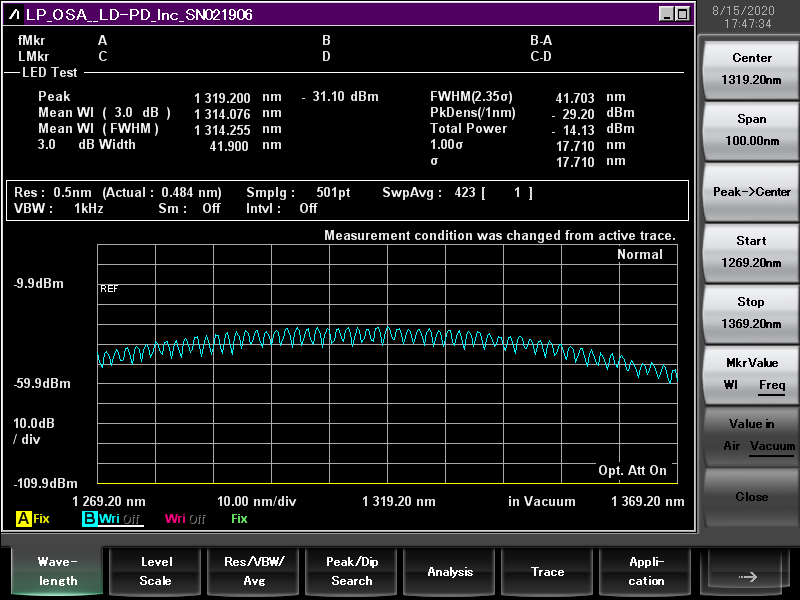Toggle Value in Air or Vacuum
800x600 pixels.
[x=752, y=435]
